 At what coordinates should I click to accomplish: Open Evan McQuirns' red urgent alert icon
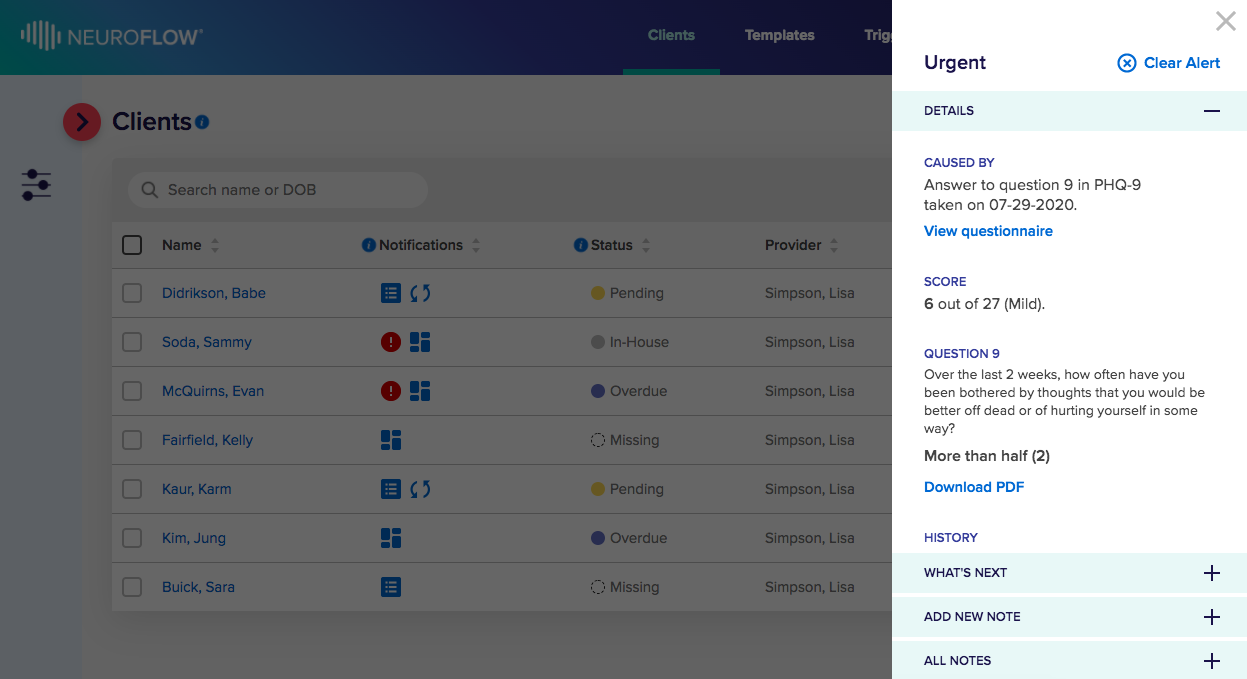click(391, 391)
